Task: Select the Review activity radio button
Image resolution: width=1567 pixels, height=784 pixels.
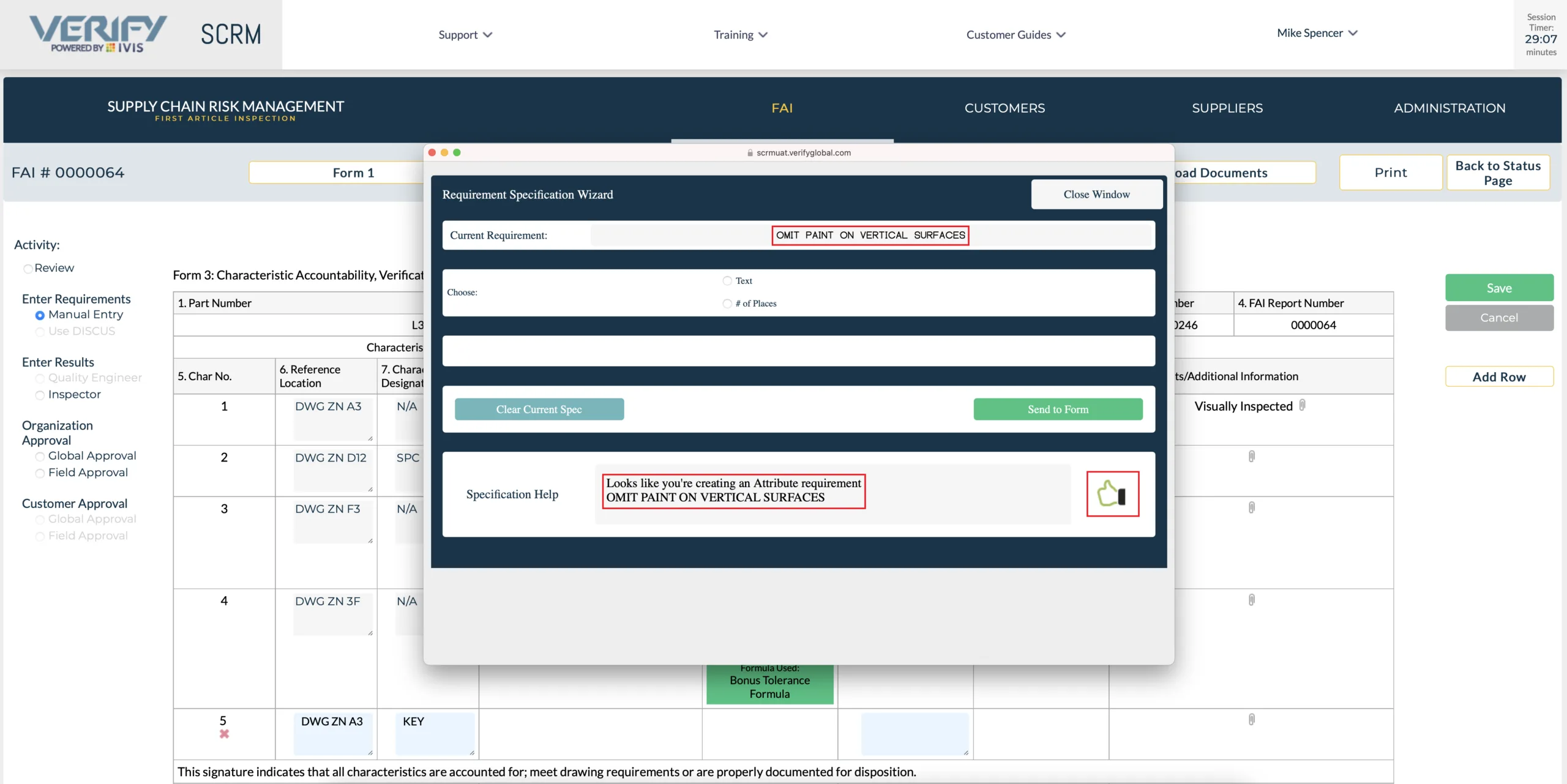Action: pos(28,269)
